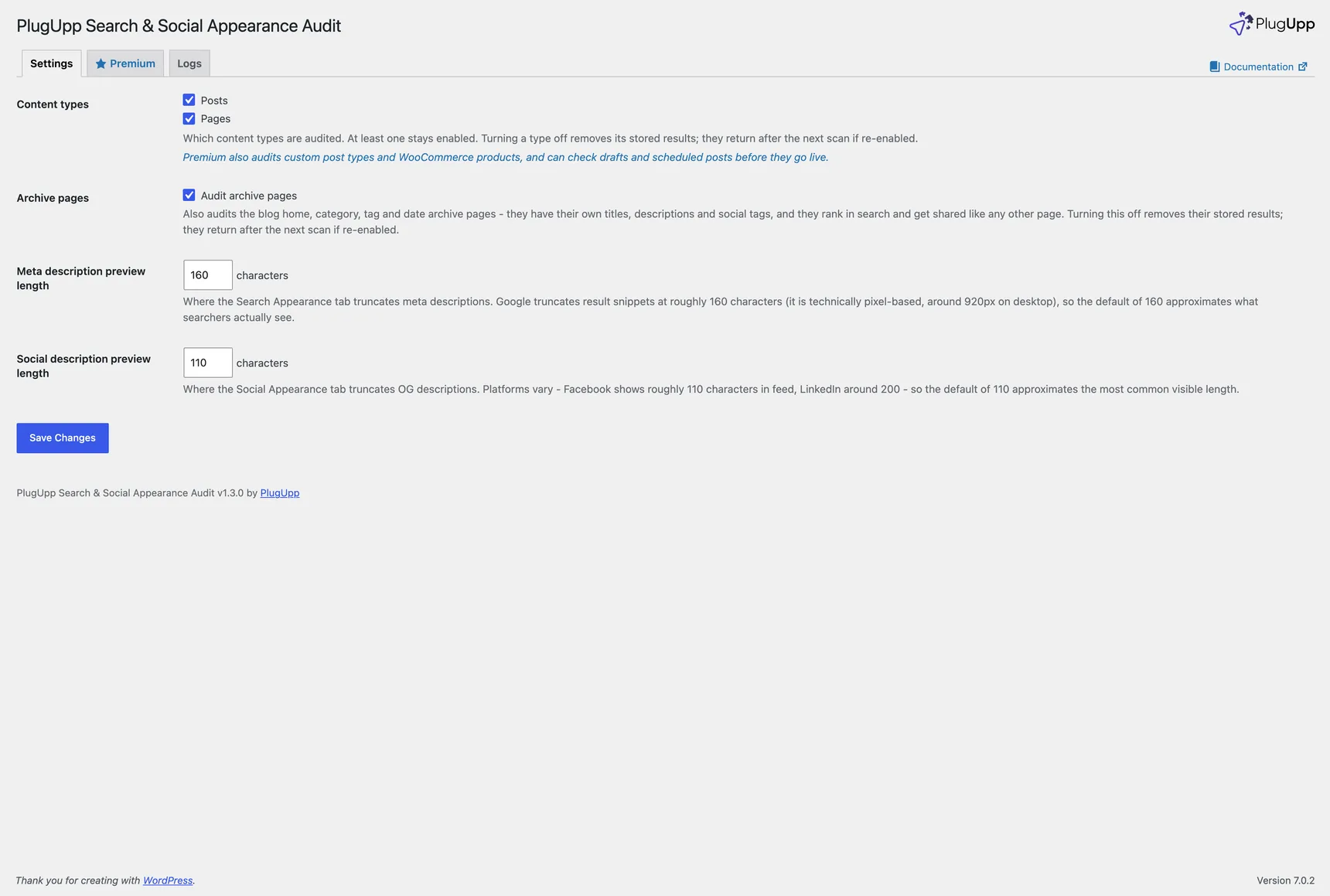Click the 'characters' unit after the 110 field
The image size is (1330, 896).
coord(262,363)
